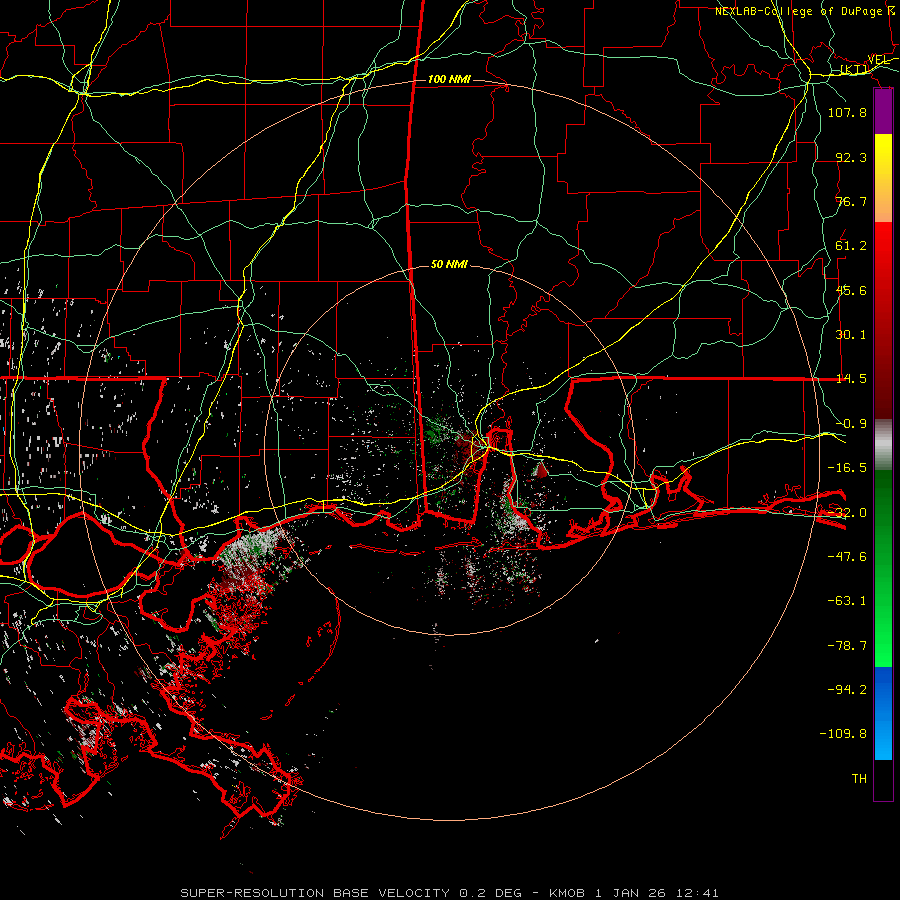900x900 pixels.
Task: Select the -47.6 scale value
Action: tap(847, 557)
